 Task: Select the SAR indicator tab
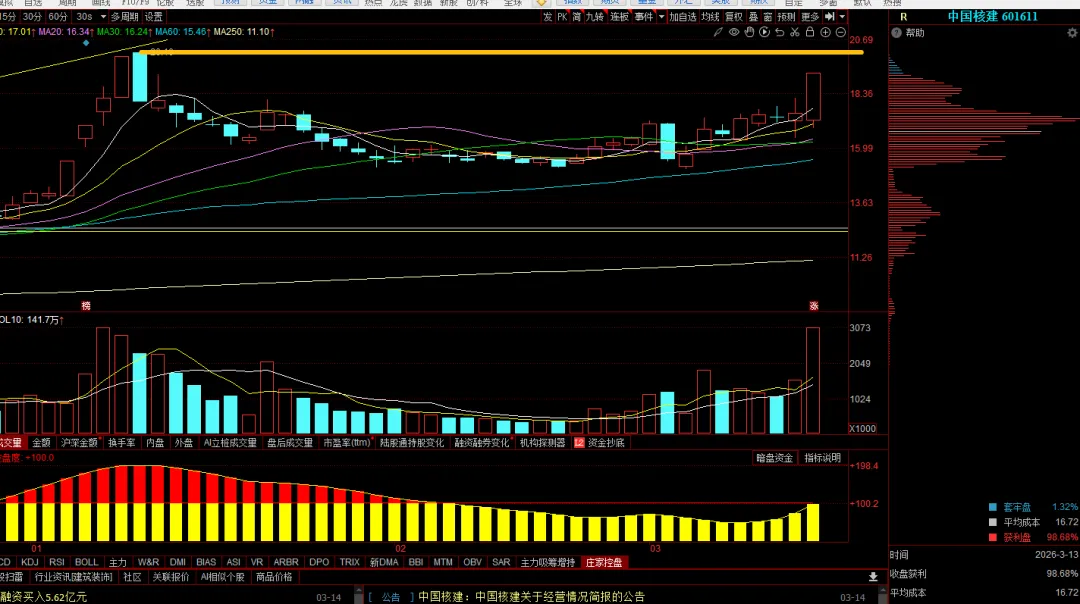(501, 563)
